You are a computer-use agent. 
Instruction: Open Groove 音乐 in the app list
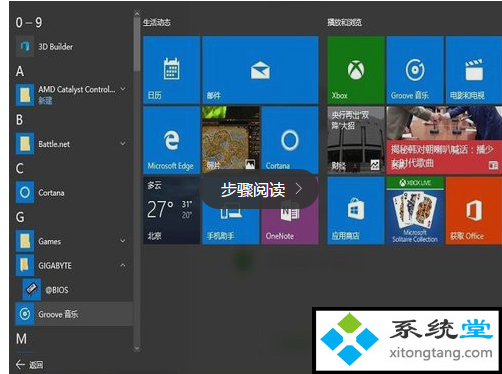(74, 314)
